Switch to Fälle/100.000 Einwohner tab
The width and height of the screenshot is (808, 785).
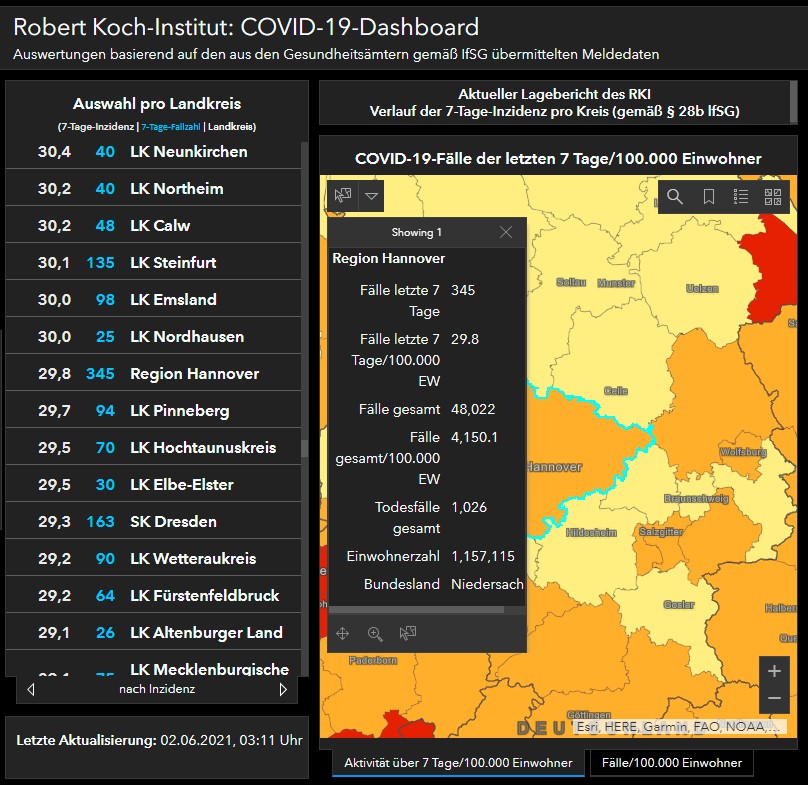(671, 763)
